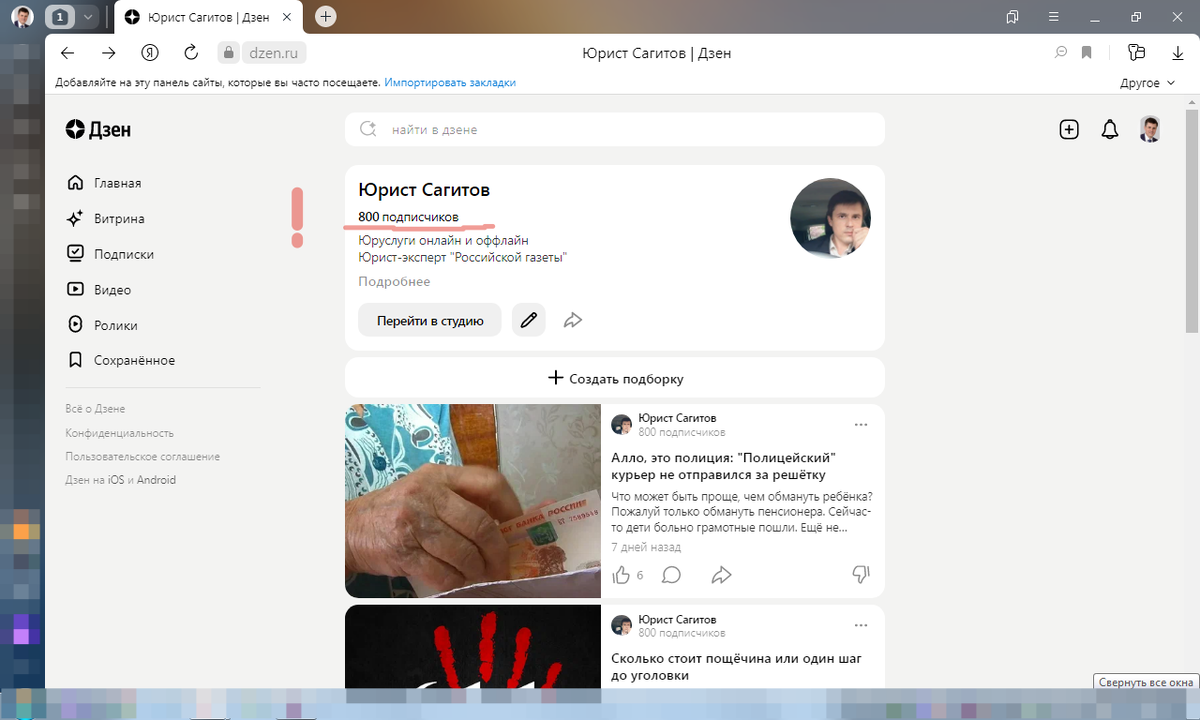
Task: Open article title 'Сколько стоит пощёчина'
Action: point(736,667)
